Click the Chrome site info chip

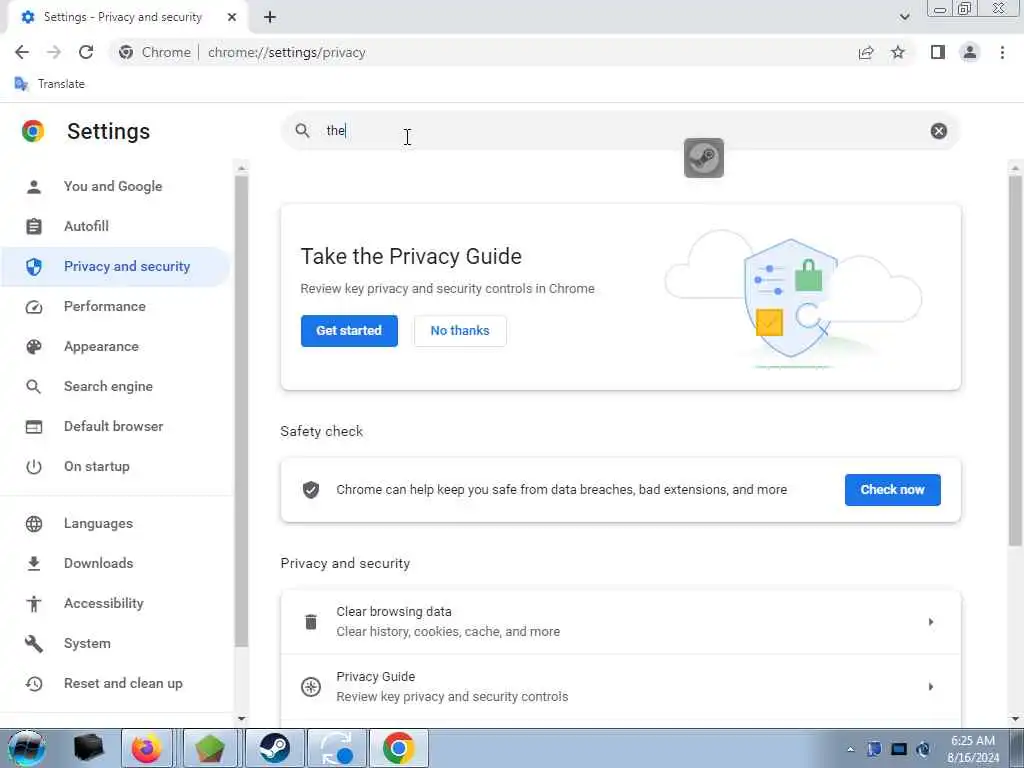[155, 52]
